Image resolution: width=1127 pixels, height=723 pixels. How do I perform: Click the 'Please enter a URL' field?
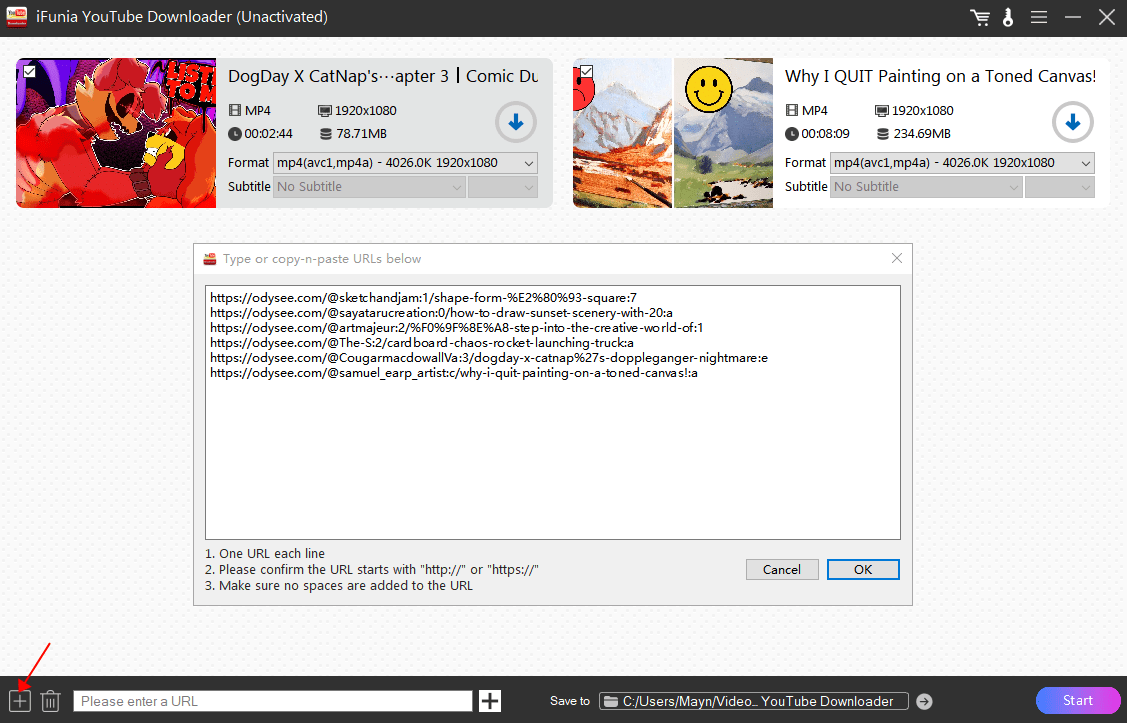tap(272, 701)
